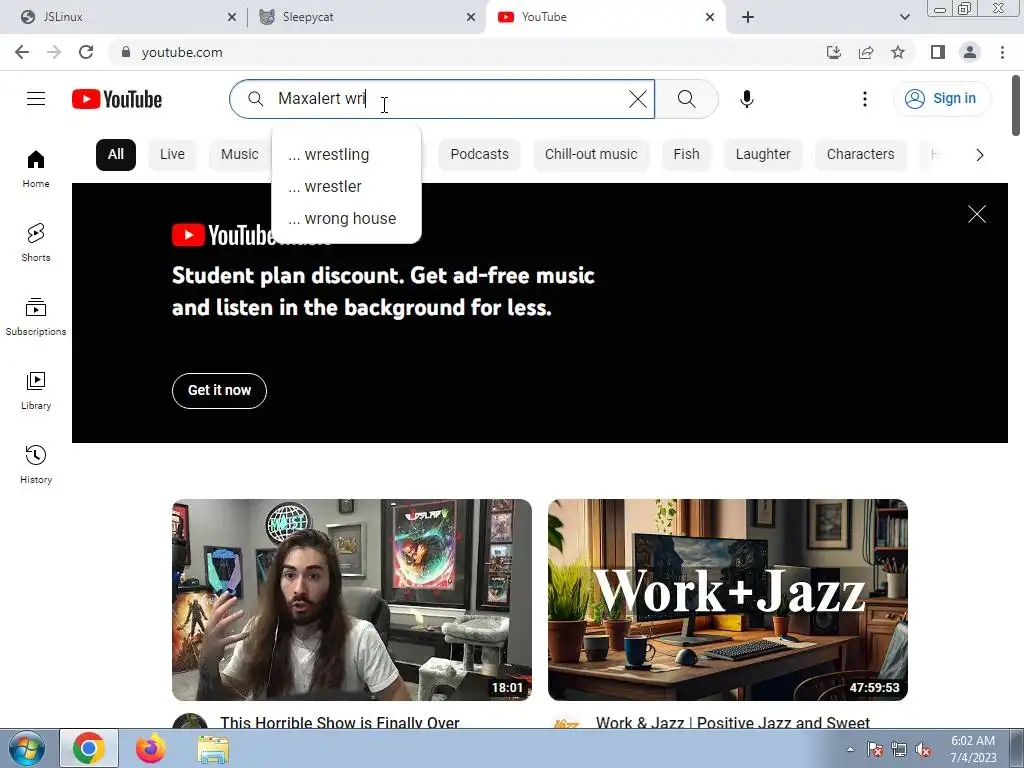Close the Sleepycat tab

click(471, 18)
